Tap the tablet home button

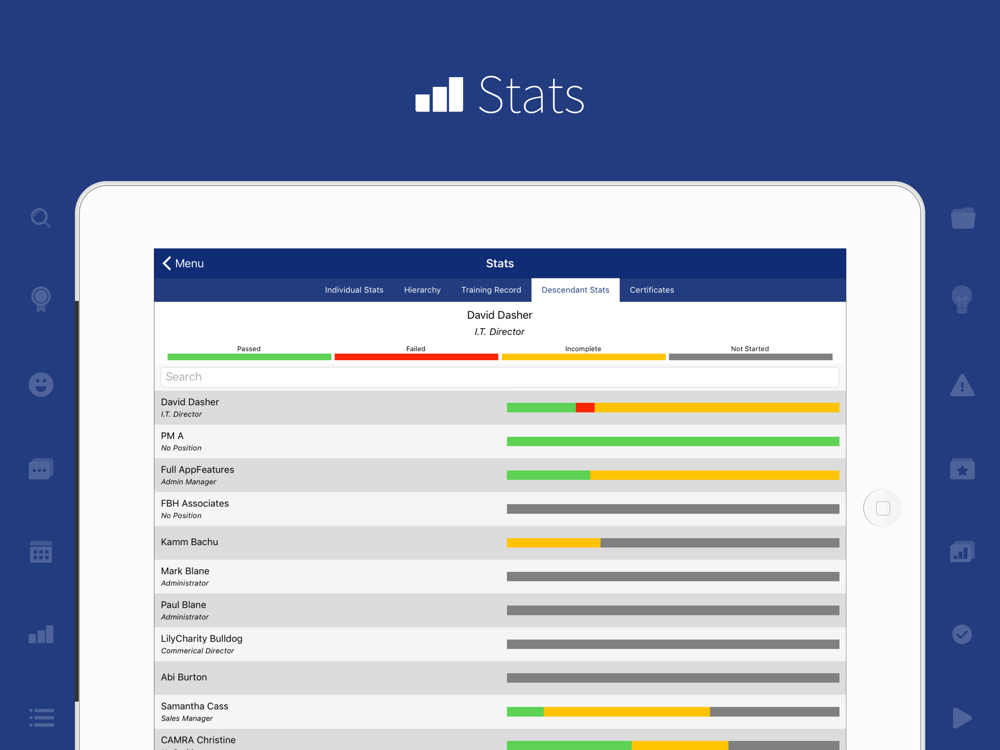pyautogui.click(x=883, y=508)
